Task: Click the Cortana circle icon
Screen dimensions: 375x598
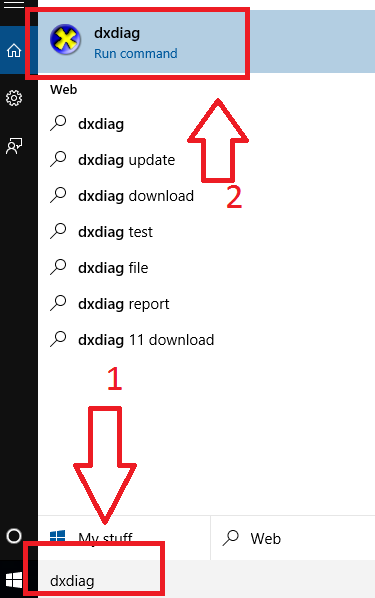Action: pos(14,536)
